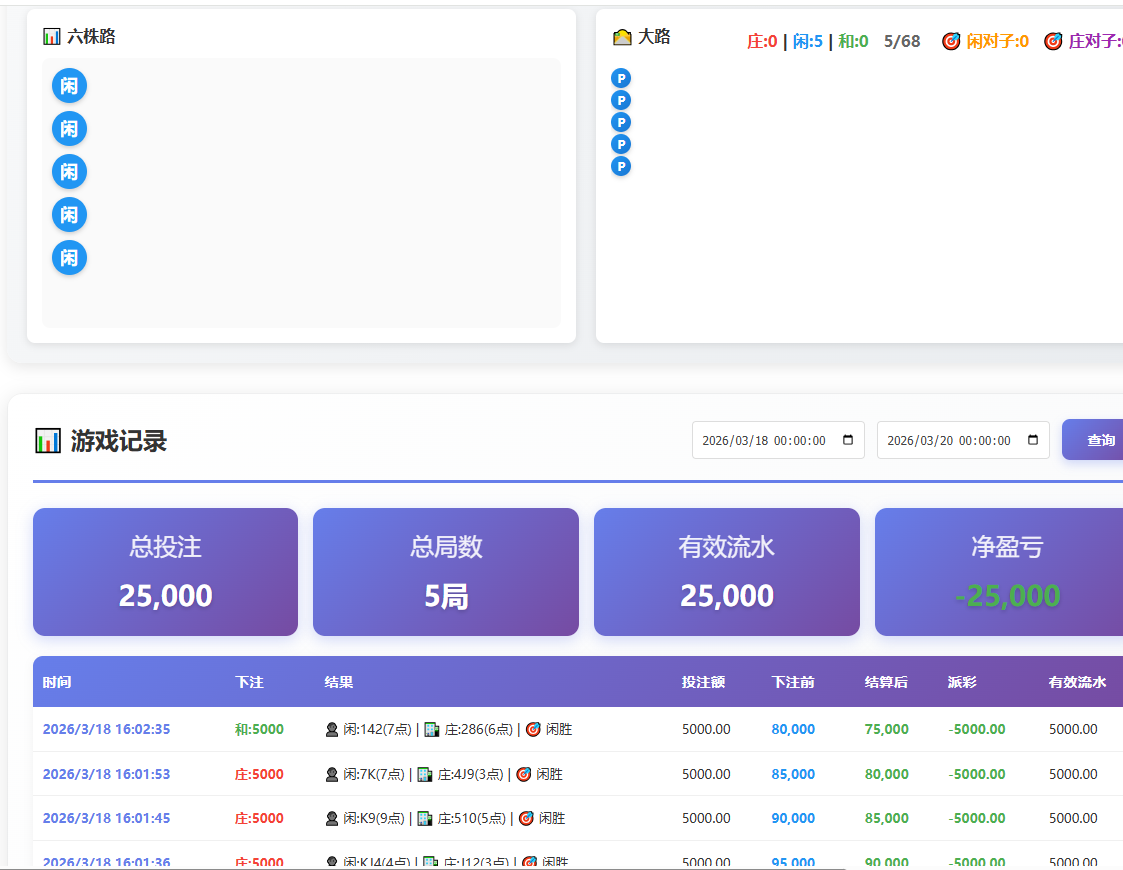
Task: Select the bottom 闲 bead in 六株路
Action: coord(69,258)
